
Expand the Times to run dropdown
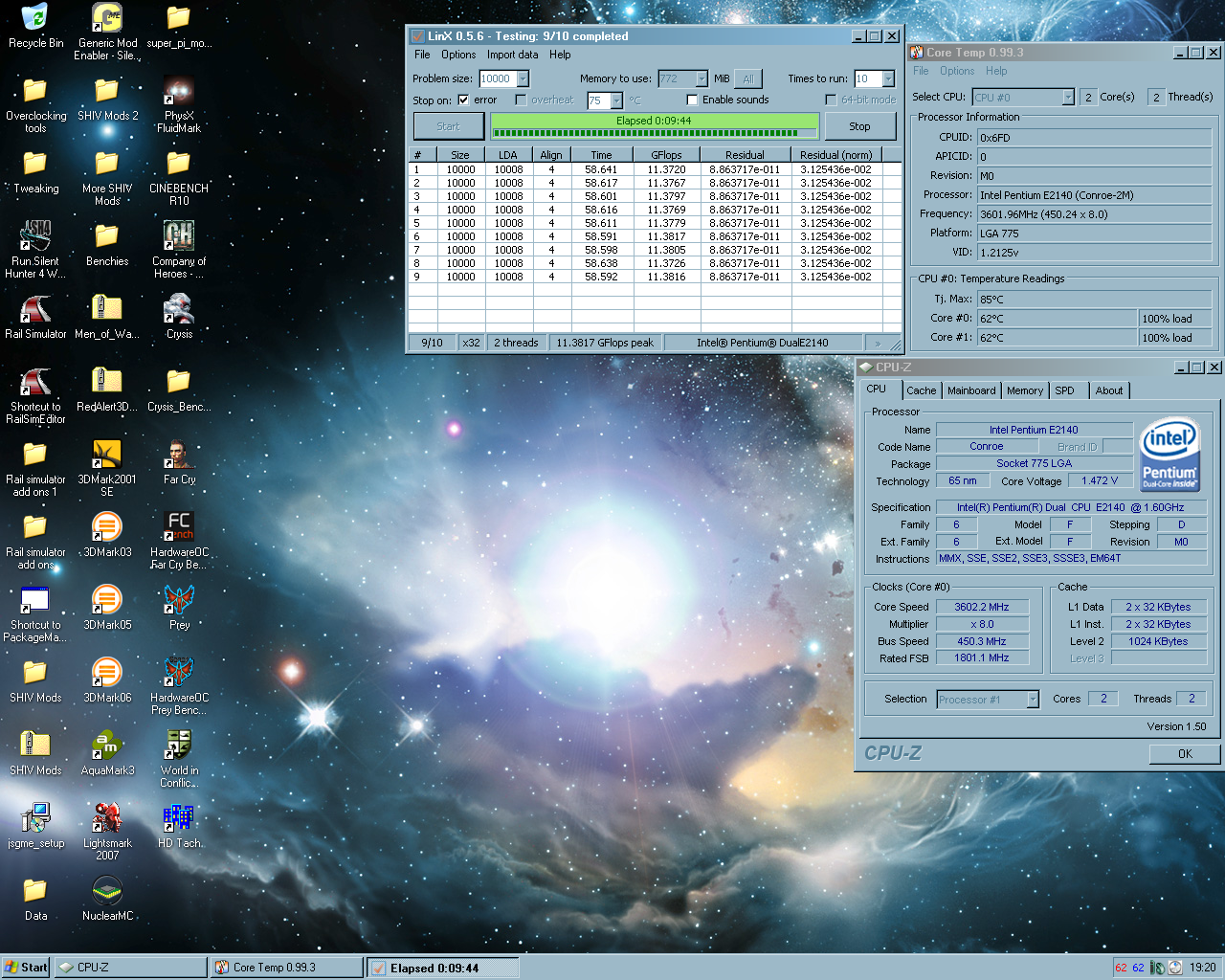pos(888,78)
